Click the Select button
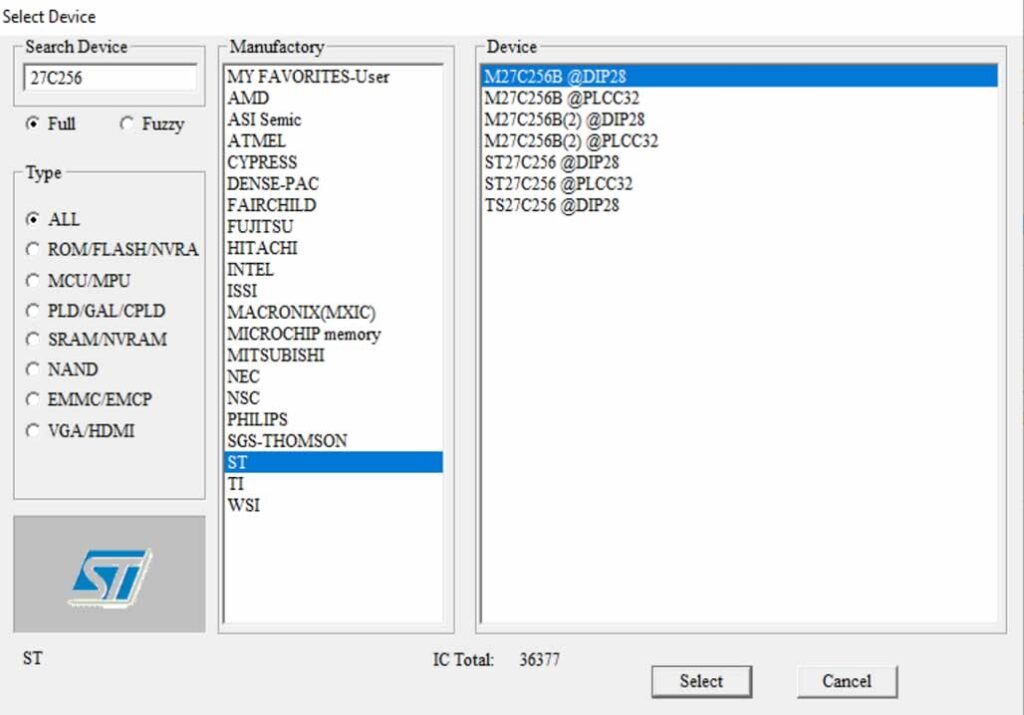1024x715 pixels. pos(701,681)
